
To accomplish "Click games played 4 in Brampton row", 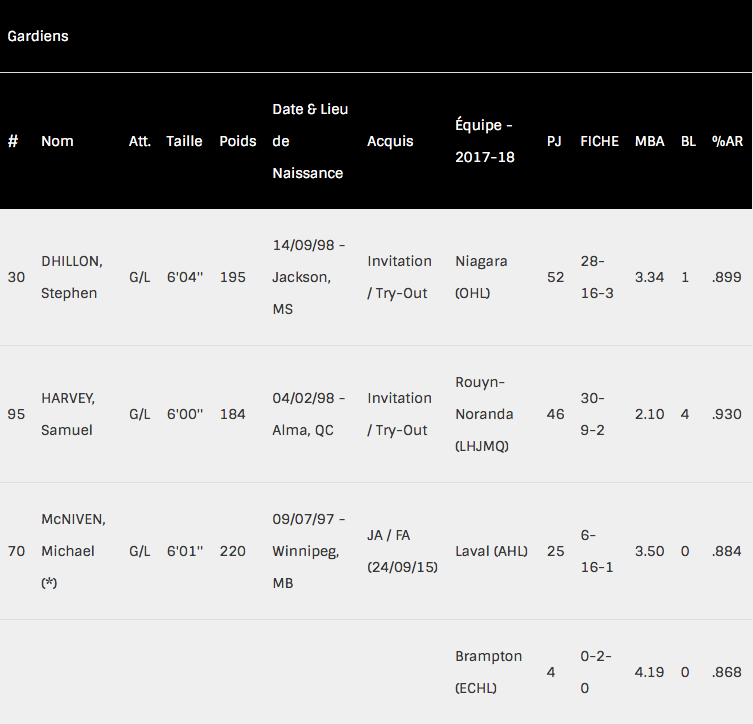I will click(x=551, y=672).
